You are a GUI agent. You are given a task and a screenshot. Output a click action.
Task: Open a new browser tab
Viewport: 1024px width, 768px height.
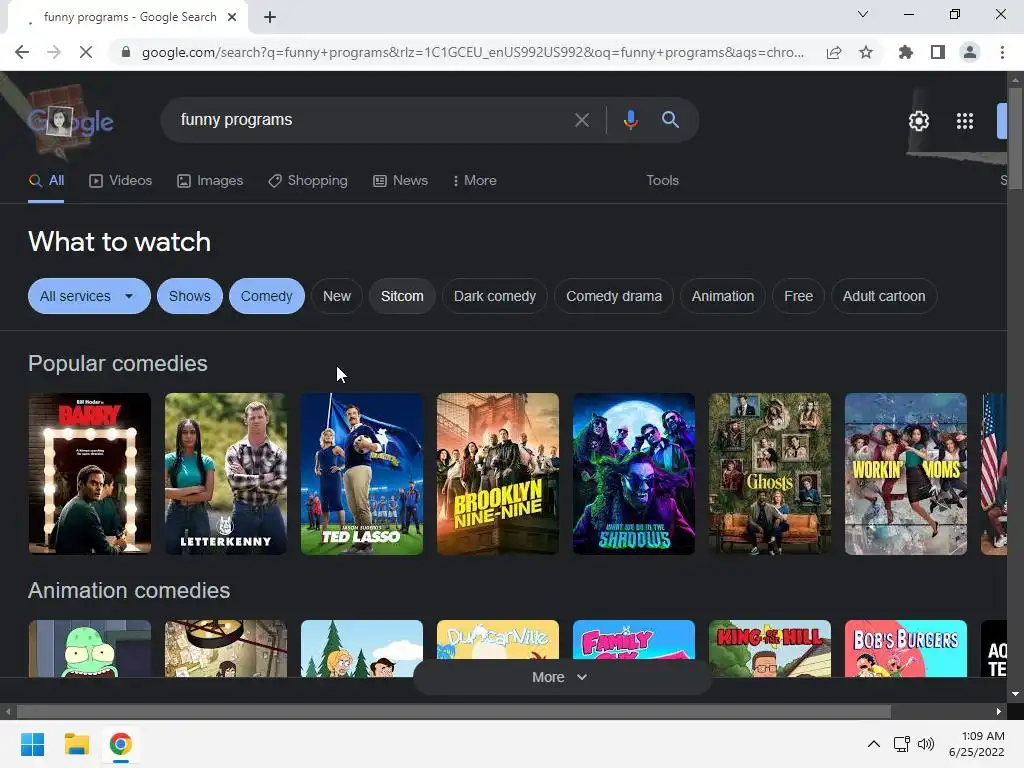click(270, 18)
